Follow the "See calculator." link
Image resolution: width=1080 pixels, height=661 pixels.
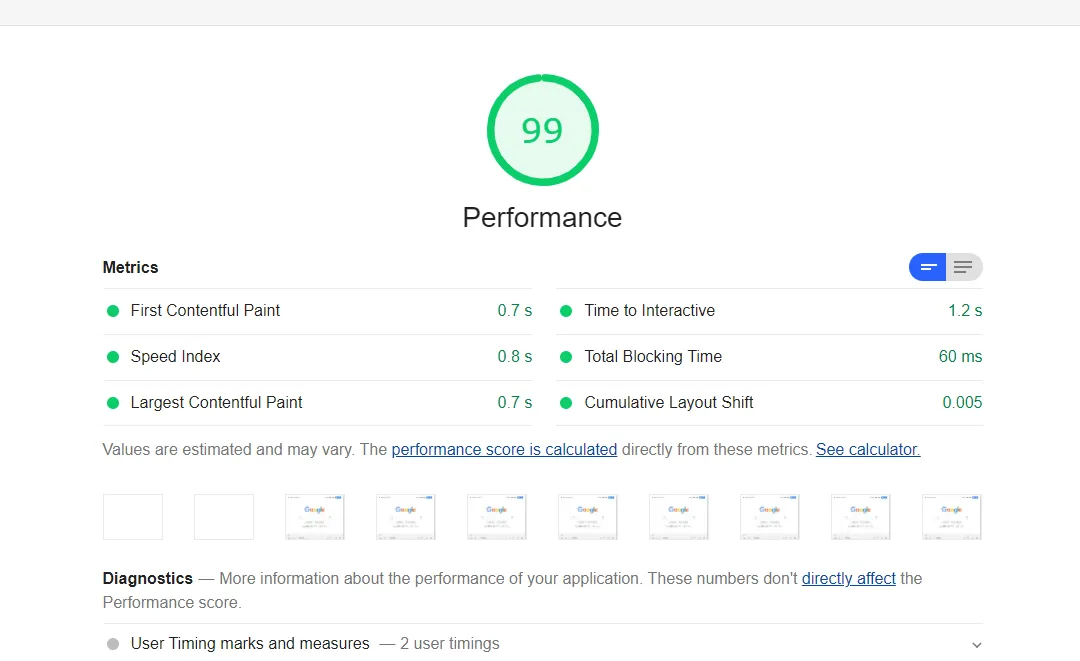[x=867, y=450]
